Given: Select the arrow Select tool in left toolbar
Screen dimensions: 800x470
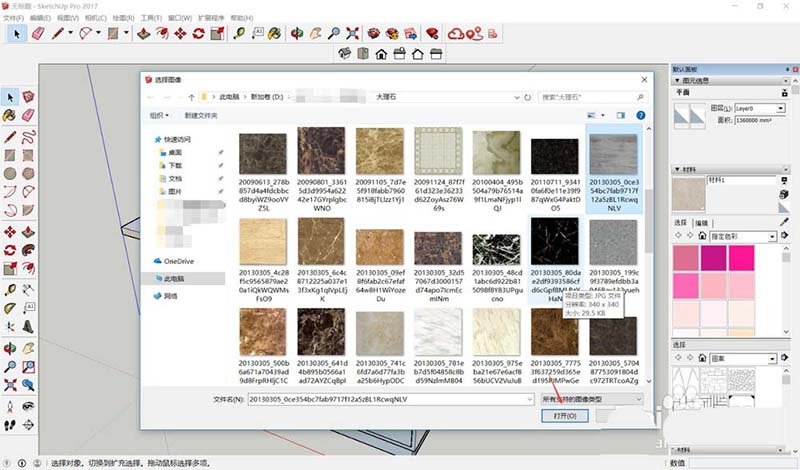Looking at the screenshot, I should point(10,97).
